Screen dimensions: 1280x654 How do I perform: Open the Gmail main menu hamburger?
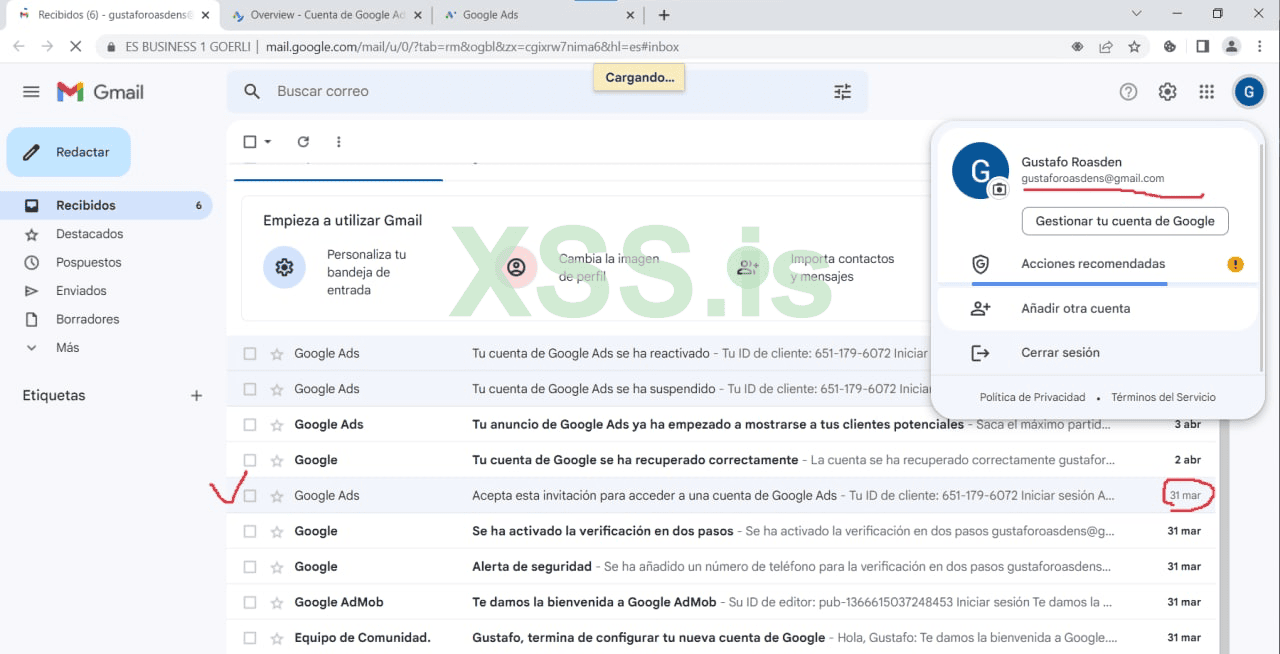(31, 92)
